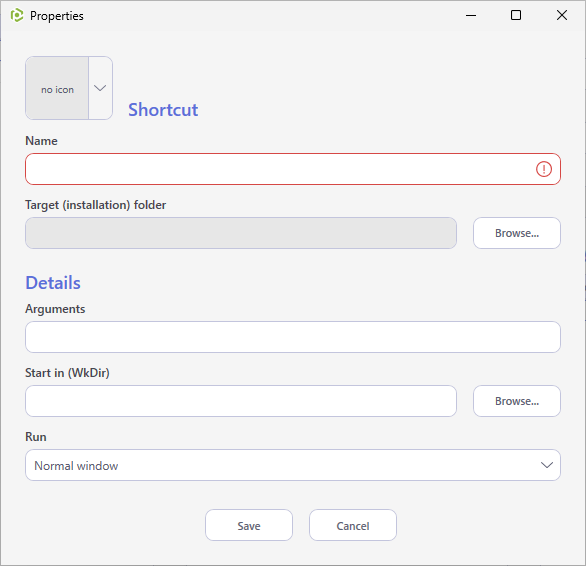Browse for the Start in working directory
Image resolution: width=586 pixels, height=566 pixels.
[x=516, y=401]
